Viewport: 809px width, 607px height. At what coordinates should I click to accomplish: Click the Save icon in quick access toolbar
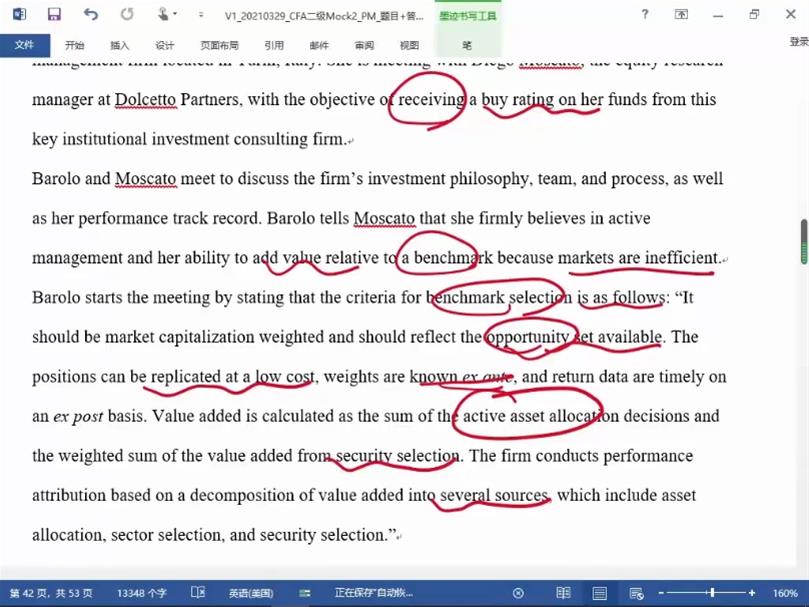coord(54,15)
